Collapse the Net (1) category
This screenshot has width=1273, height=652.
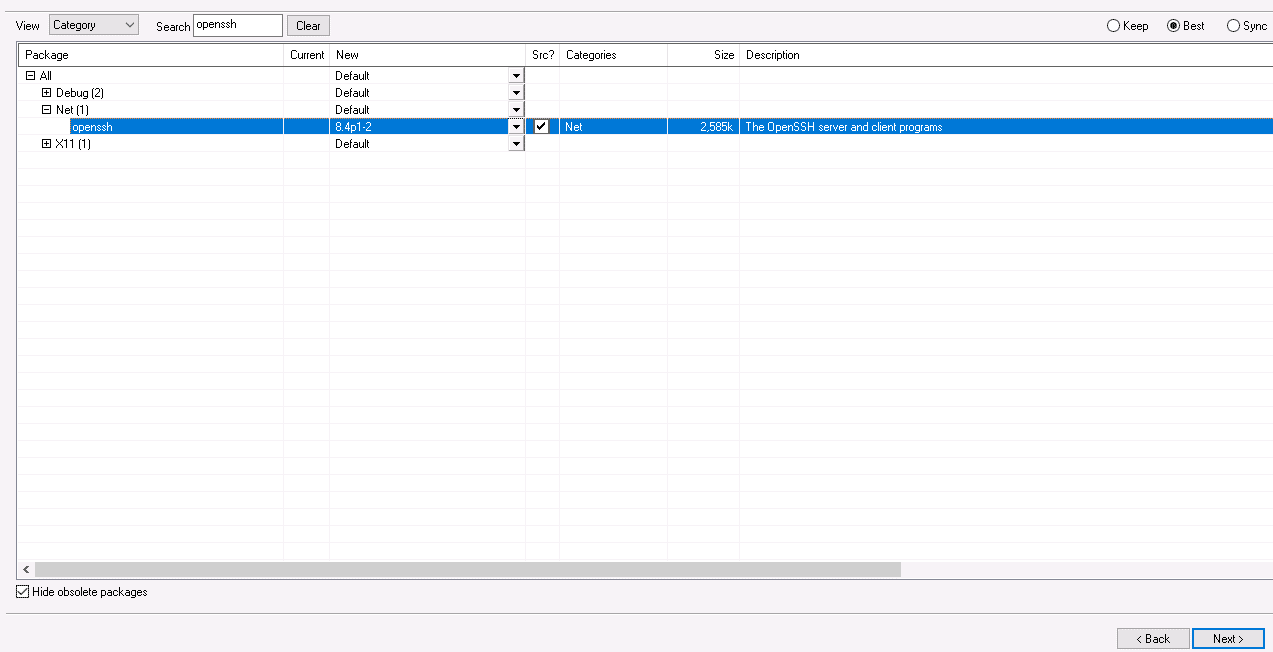click(x=46, y=110)
